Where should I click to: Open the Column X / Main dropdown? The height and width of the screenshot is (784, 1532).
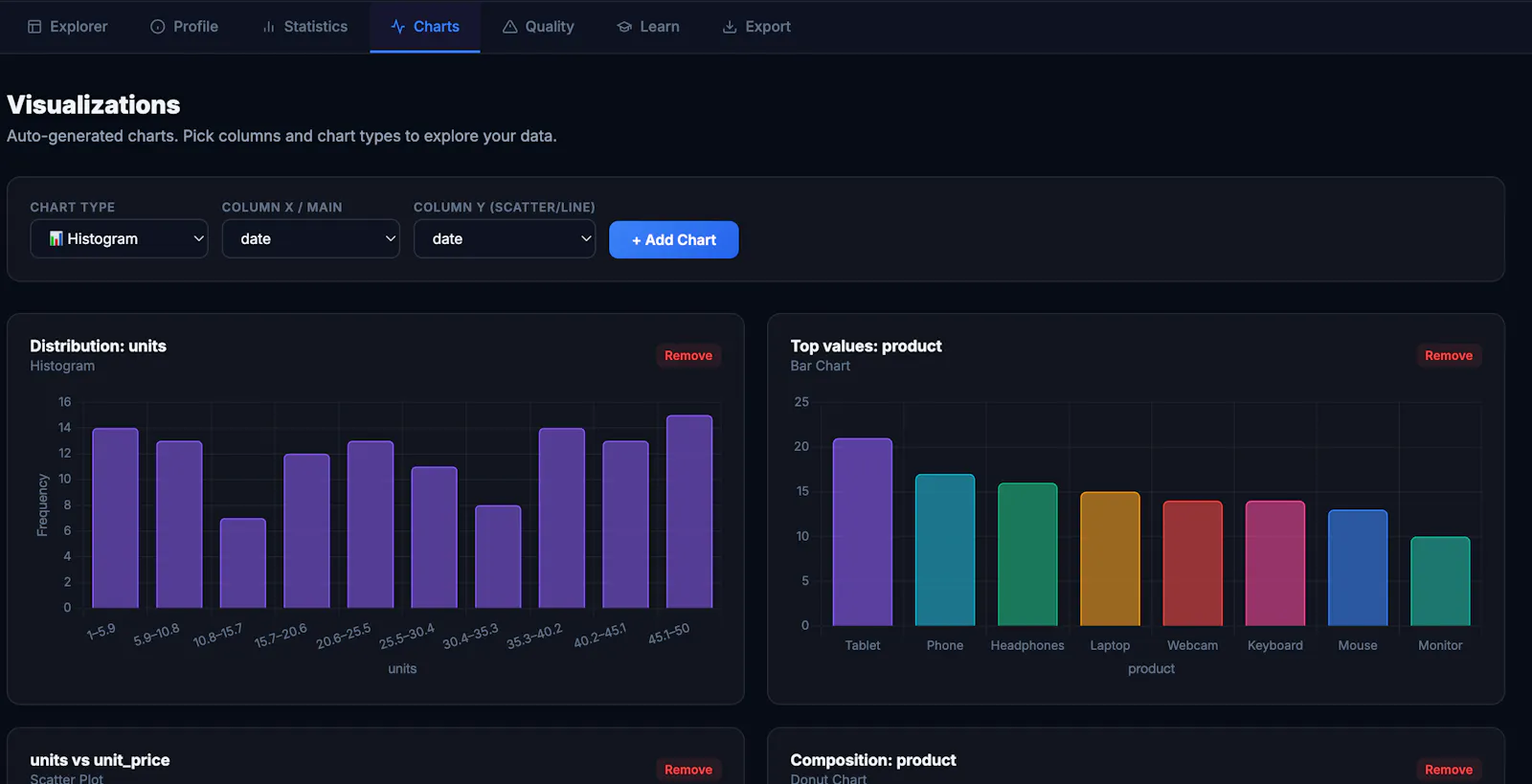[x=310, y=238]
